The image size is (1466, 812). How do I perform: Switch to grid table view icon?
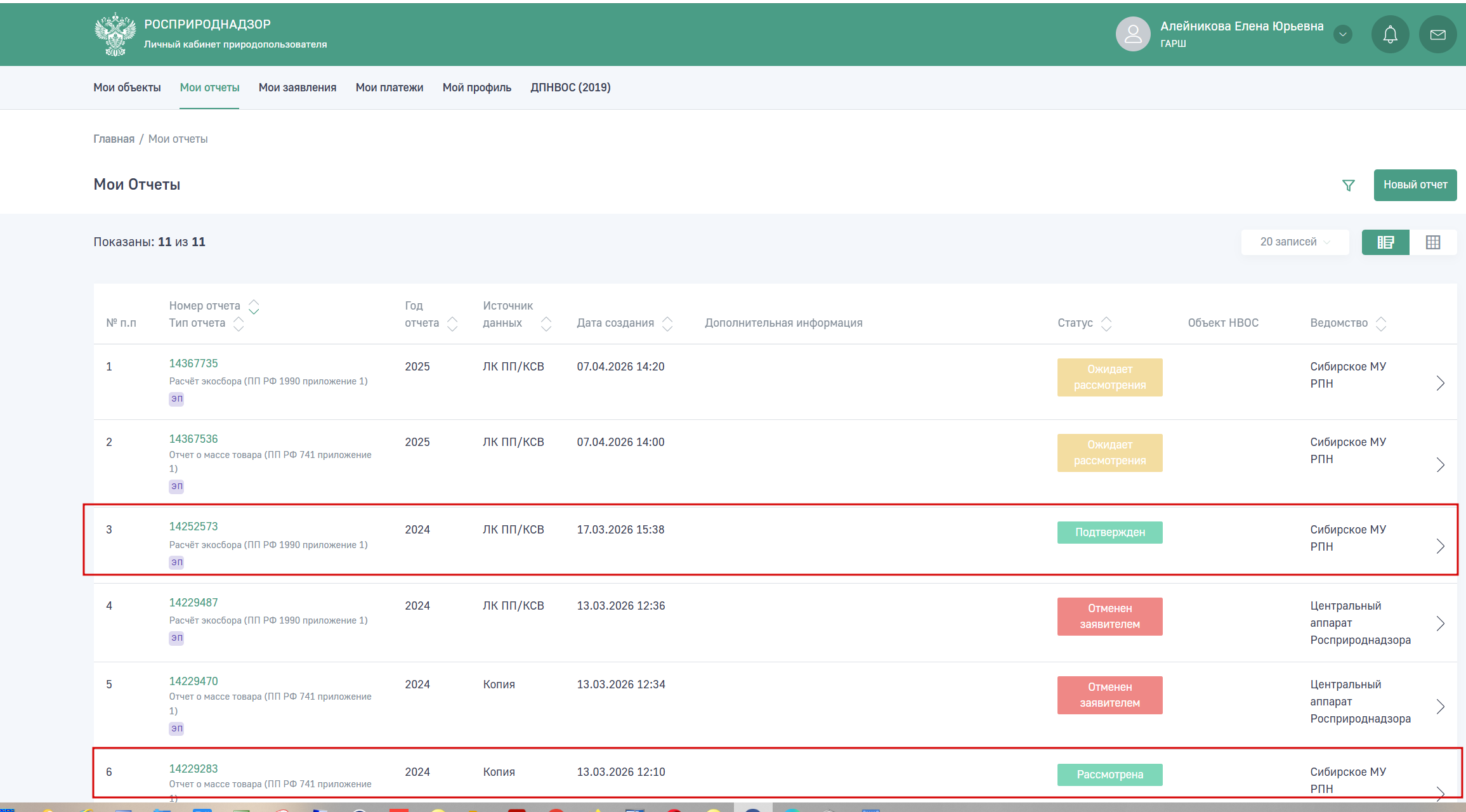coord(1432,242)
